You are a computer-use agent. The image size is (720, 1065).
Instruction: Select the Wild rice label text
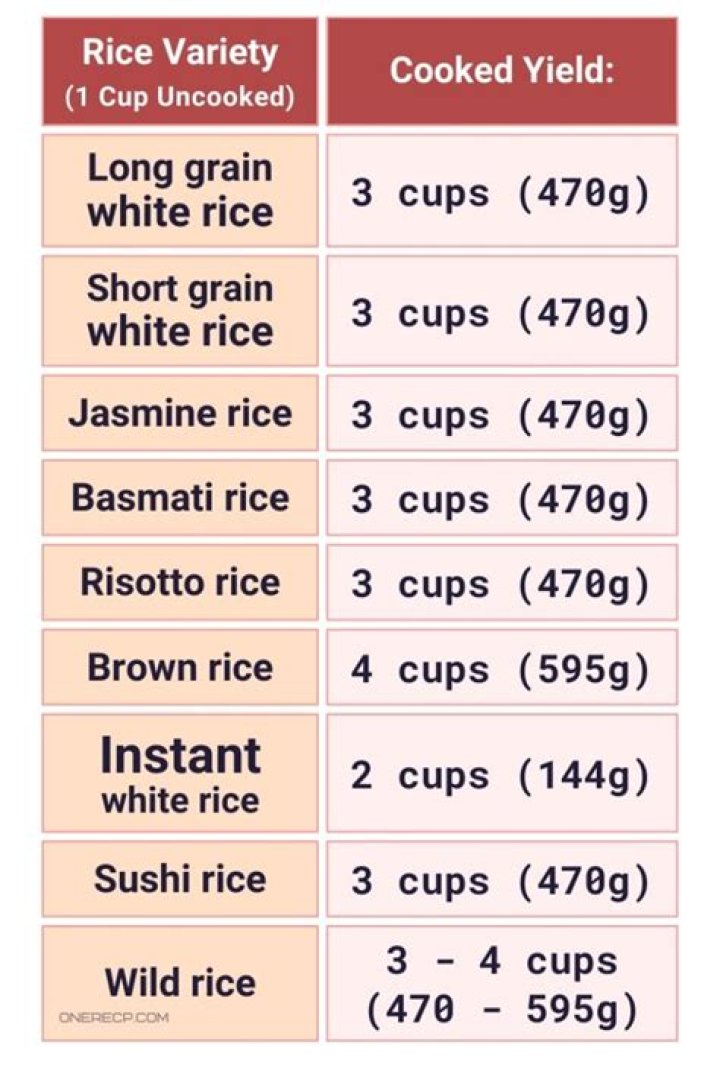(180, 981)
